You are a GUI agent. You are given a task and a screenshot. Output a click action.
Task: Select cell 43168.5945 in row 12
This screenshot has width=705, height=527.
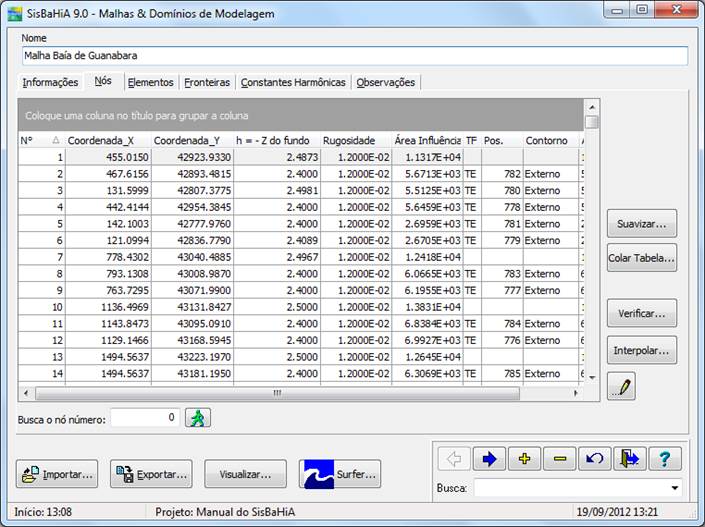[x=192, y=340]
